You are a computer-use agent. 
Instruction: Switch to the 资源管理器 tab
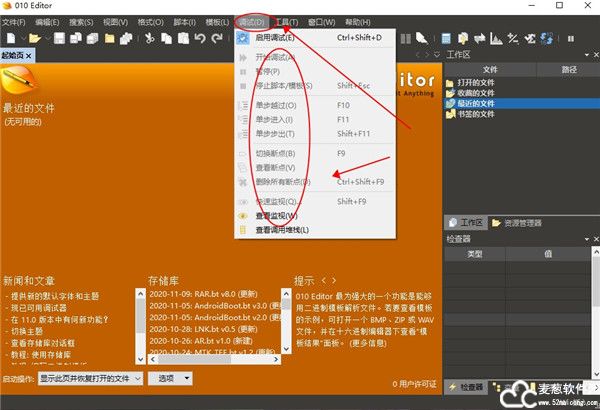point(517,223)
